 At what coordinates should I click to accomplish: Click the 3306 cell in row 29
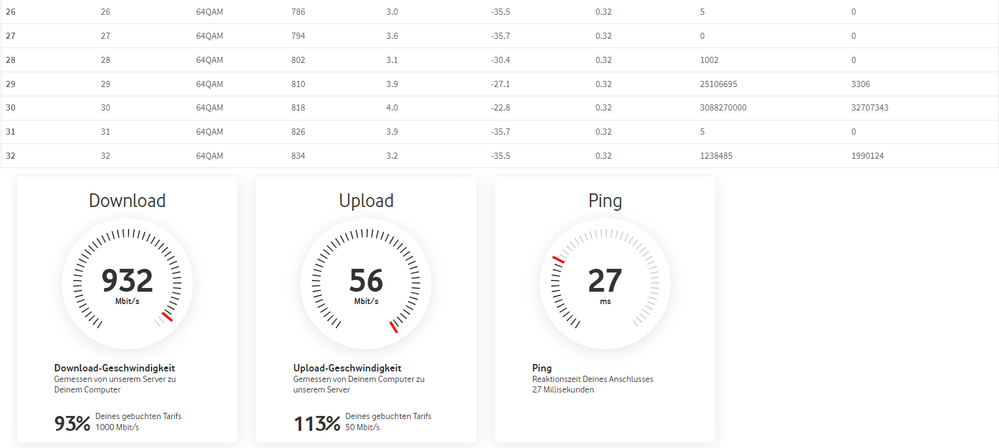coord(860,84)
